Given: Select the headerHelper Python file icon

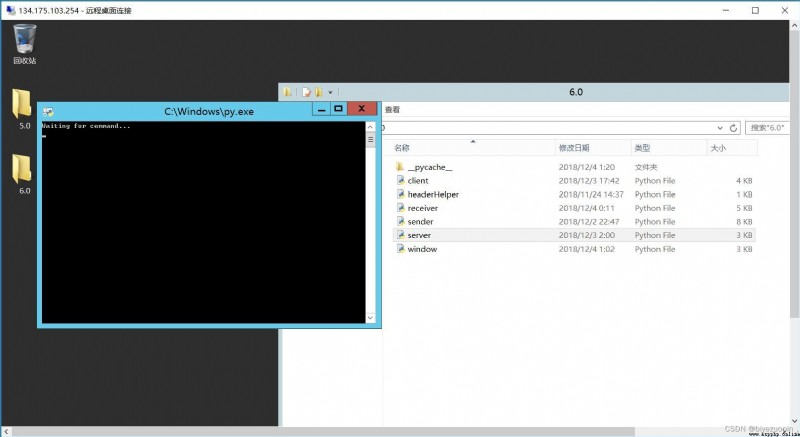Looking at the screenshot, I should (x=401, y=194).
